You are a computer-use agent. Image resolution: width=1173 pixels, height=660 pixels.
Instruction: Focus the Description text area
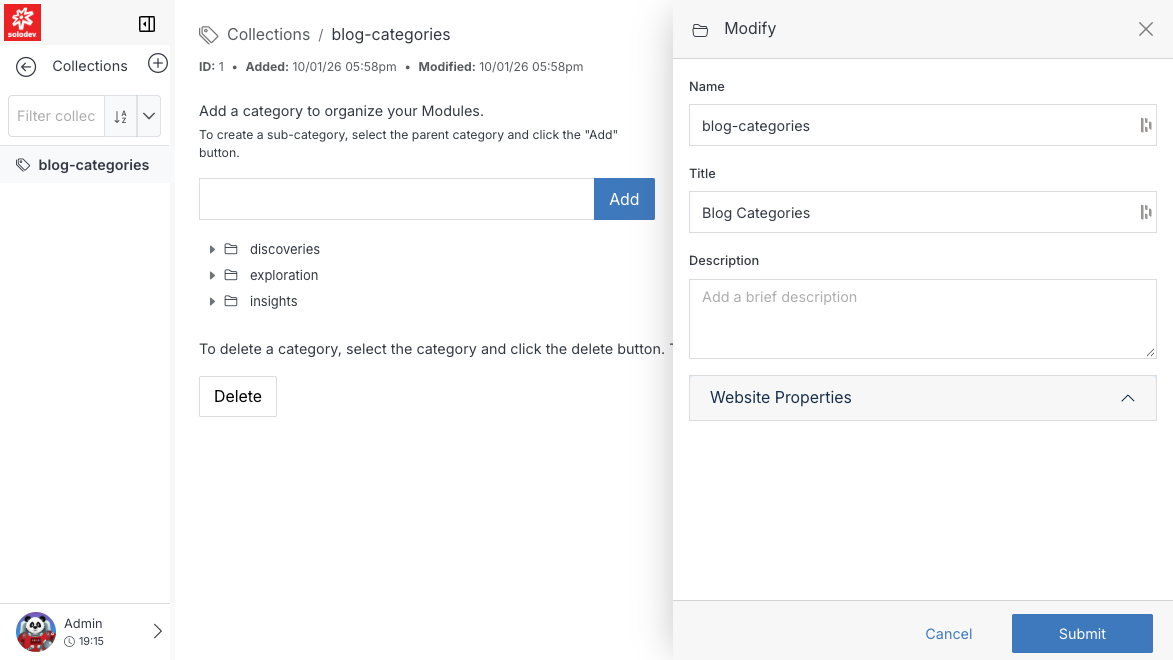pyautogui.click(x=922, y=319)
